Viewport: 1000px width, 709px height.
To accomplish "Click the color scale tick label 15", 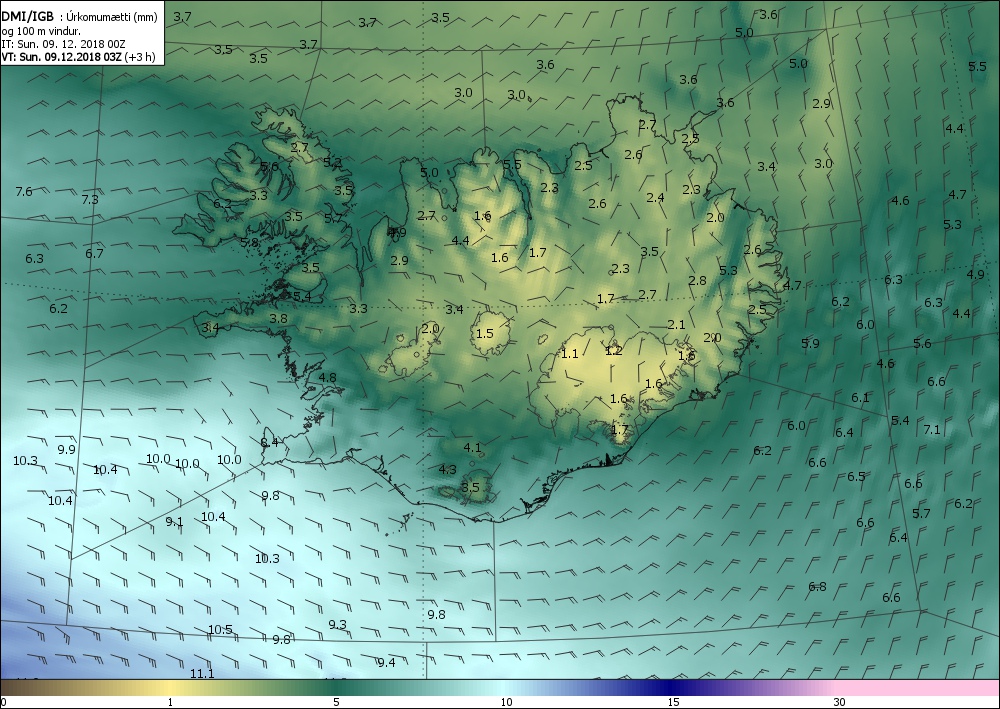I will pos(673,702).
